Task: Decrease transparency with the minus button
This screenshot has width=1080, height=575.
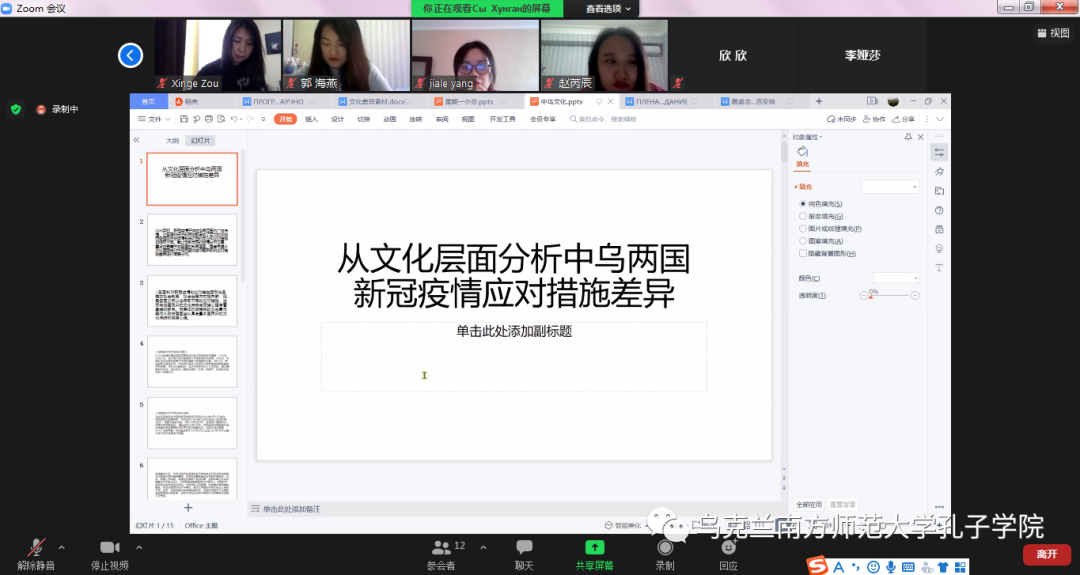Action: click(864, 295)
